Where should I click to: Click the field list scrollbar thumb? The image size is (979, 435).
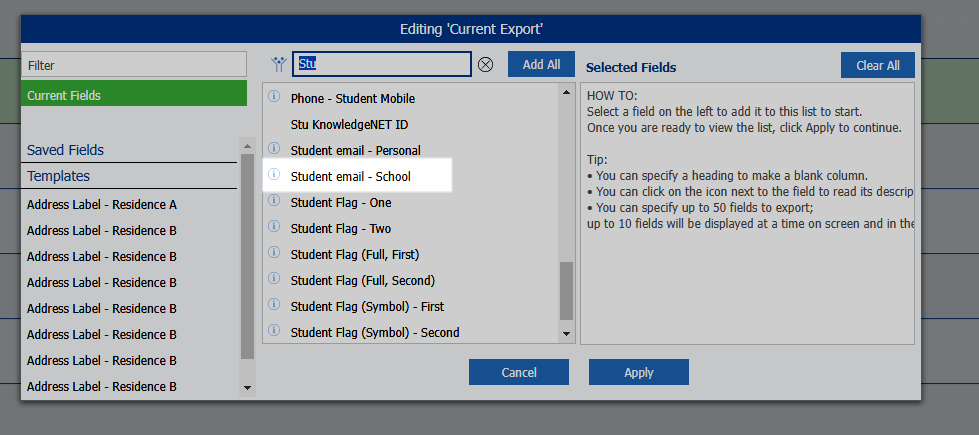click(566, 291)
